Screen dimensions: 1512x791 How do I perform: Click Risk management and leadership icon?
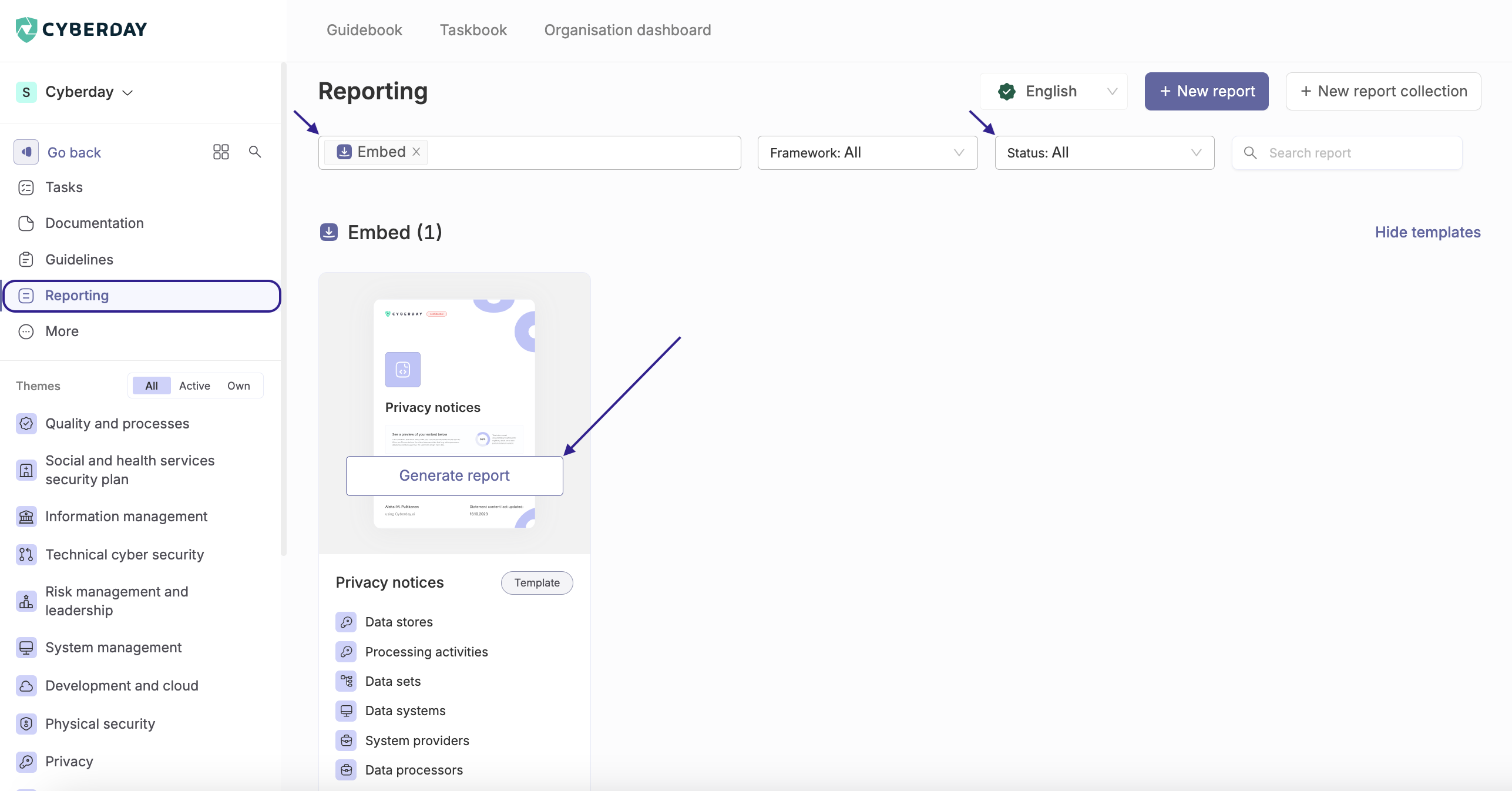pos(26,601)
